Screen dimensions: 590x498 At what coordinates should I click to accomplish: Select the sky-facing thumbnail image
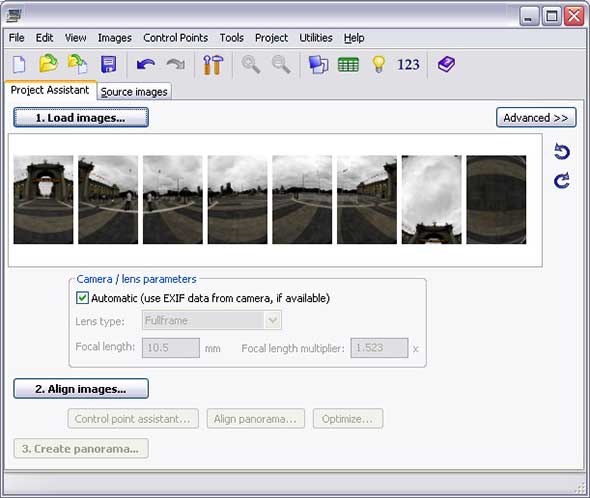pyautogui.click(x=432, y=200)
